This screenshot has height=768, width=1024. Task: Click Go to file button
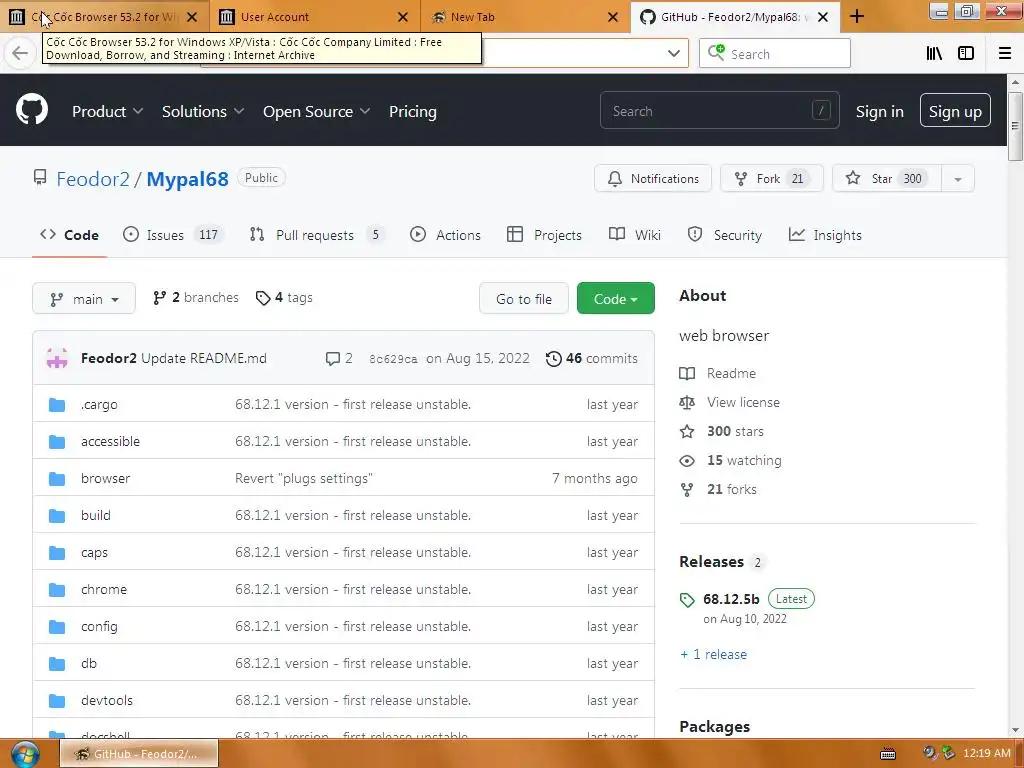tap(524, 298)
